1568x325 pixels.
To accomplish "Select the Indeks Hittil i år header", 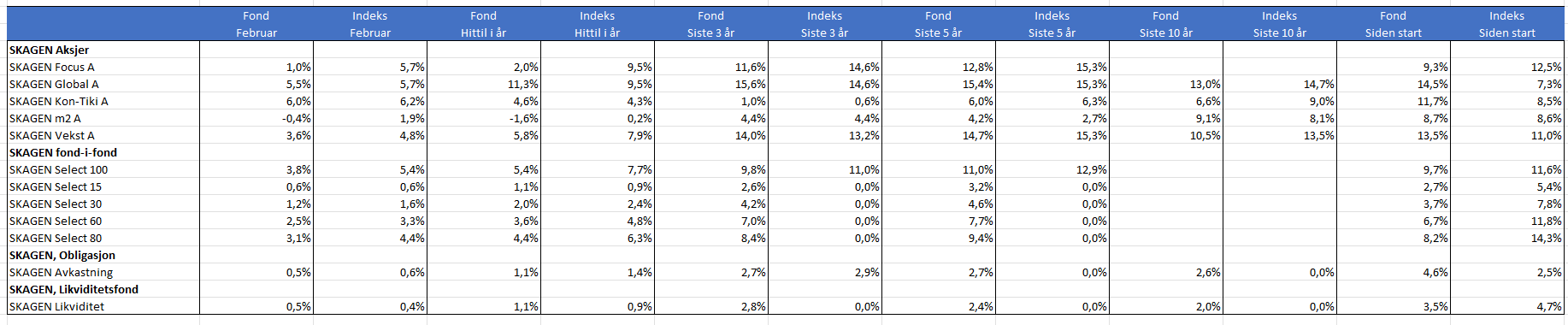I will 598,24.
